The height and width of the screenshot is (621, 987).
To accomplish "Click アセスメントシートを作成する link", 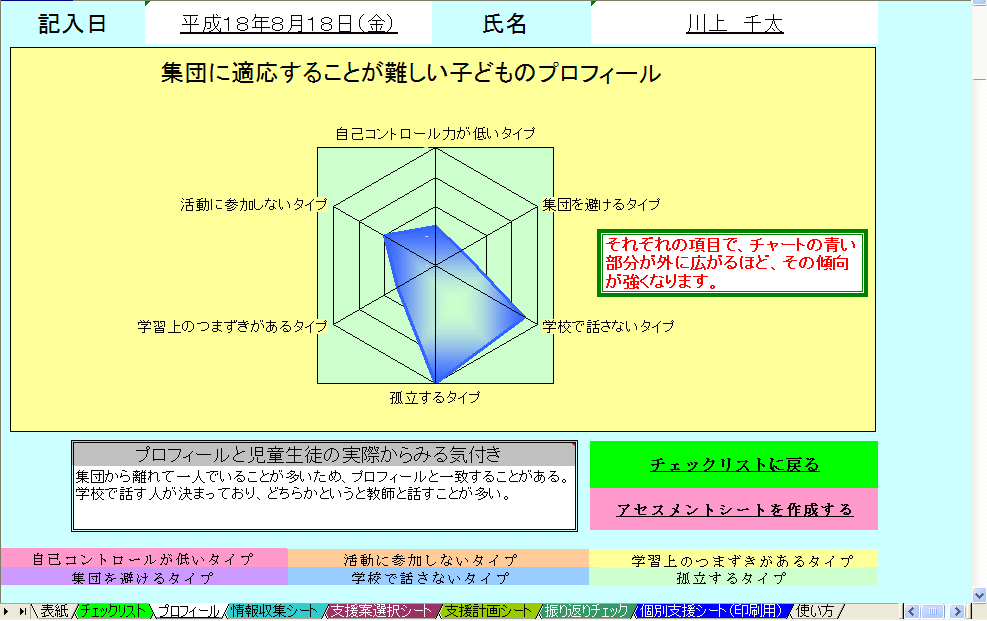I will click(735, 510).
